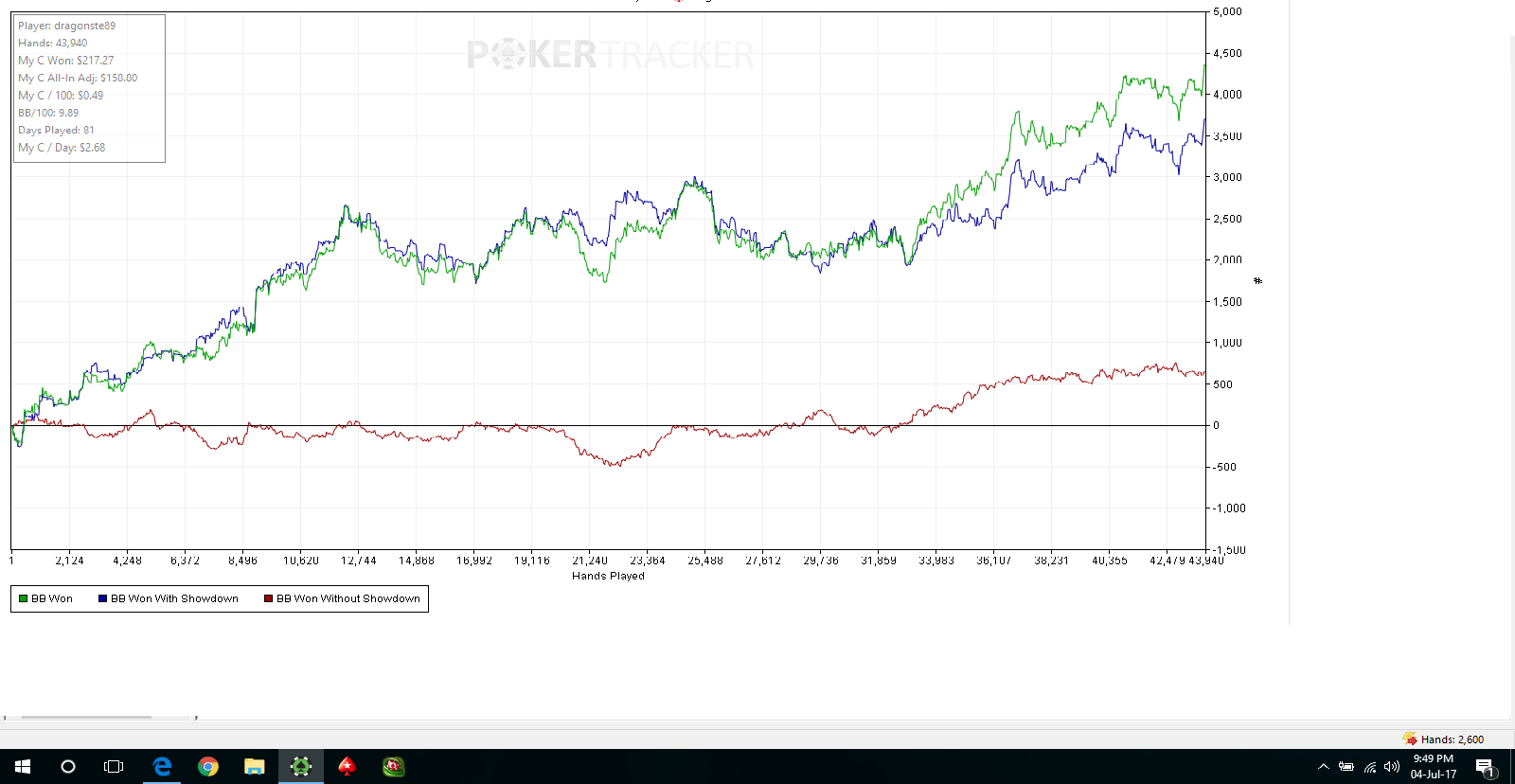Show hidden system tray icons
The height and width of the screenshot is (784, 1515).
tap(1324, 767)
